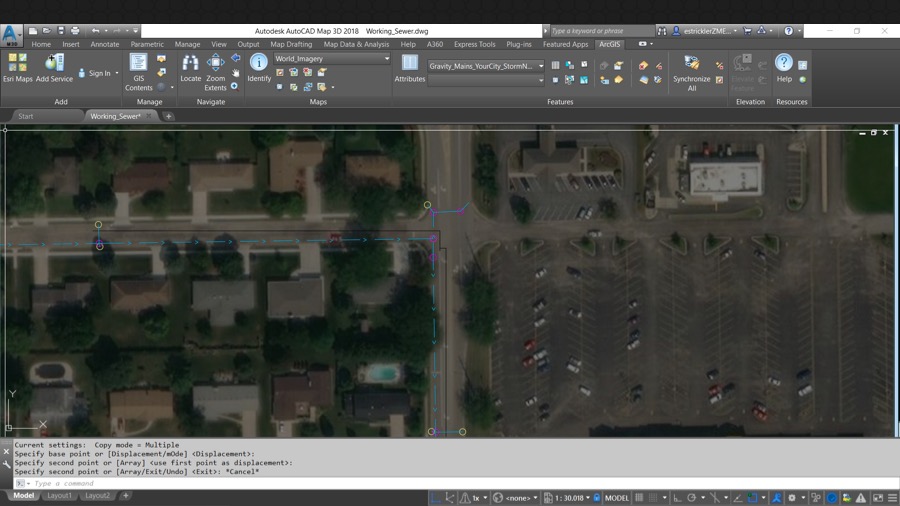Click the Plot printer icon
900x506 pixels.
click(75, 31)
